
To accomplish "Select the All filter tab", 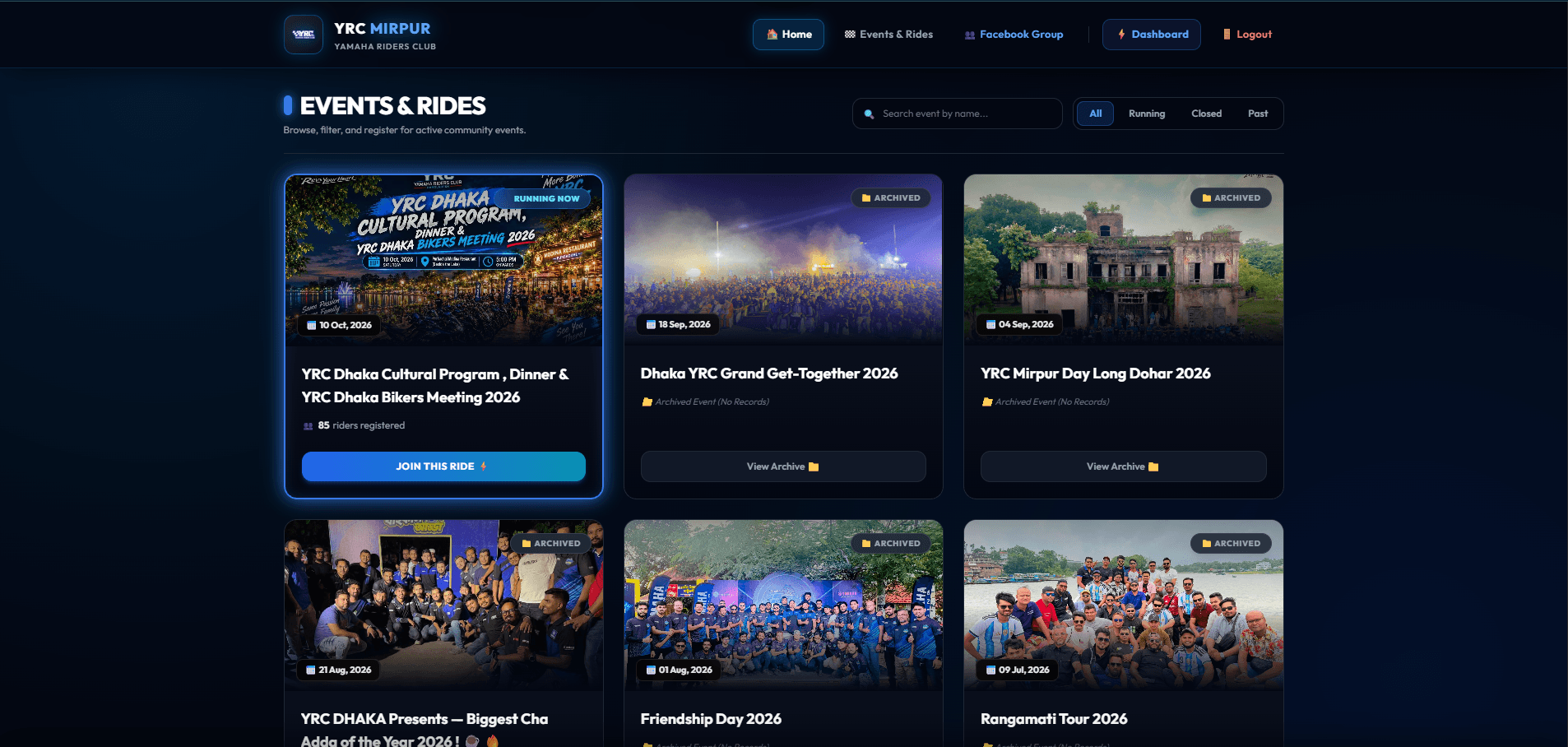I will pyautogui.click(x=1095, y=114).
